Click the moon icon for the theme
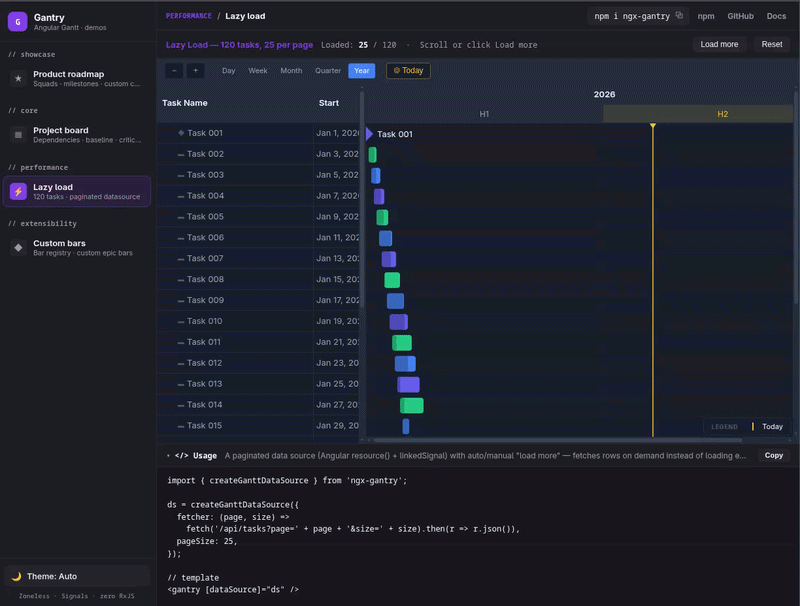800x606 pixels. [16, 576]
